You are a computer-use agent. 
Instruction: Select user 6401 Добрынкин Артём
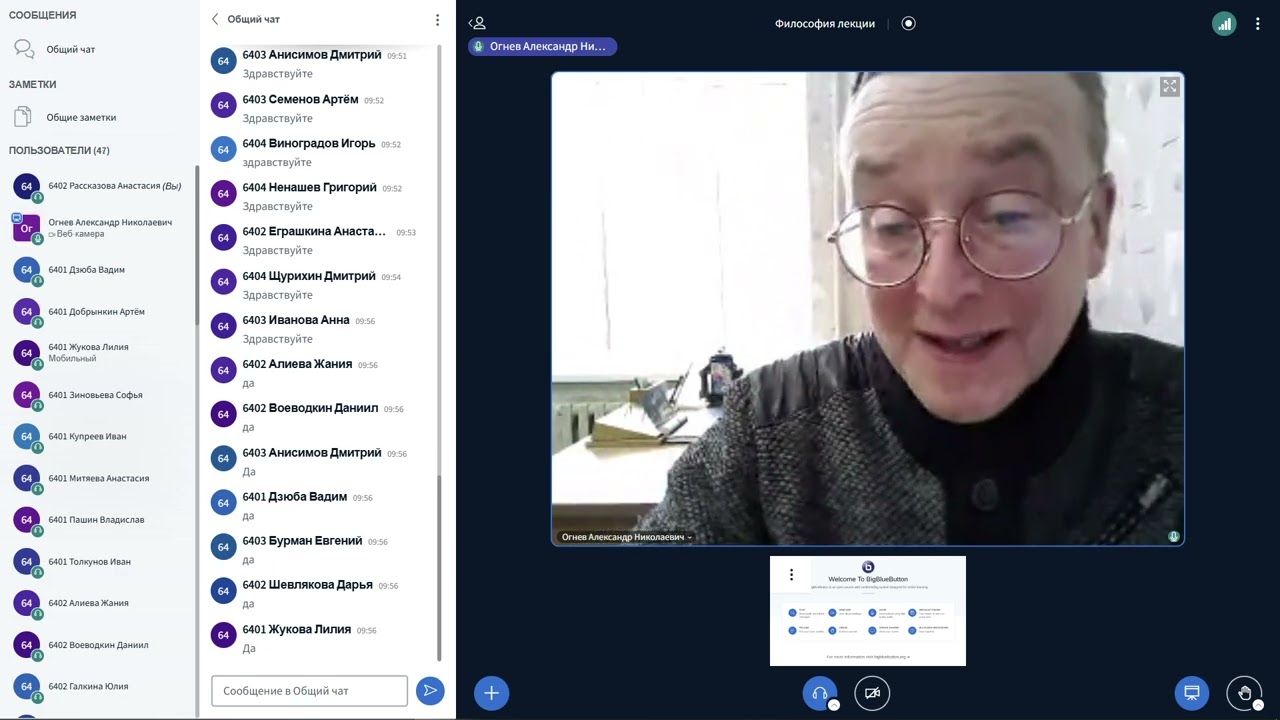coord(100,312)
